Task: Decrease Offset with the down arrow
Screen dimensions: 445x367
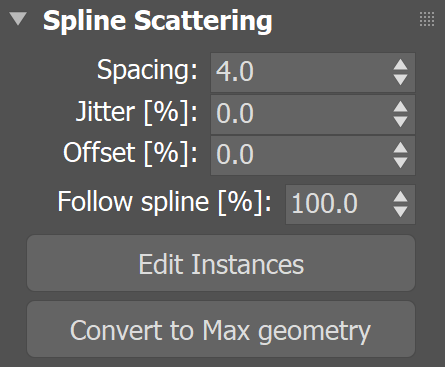Action: (x=400, y=162)
